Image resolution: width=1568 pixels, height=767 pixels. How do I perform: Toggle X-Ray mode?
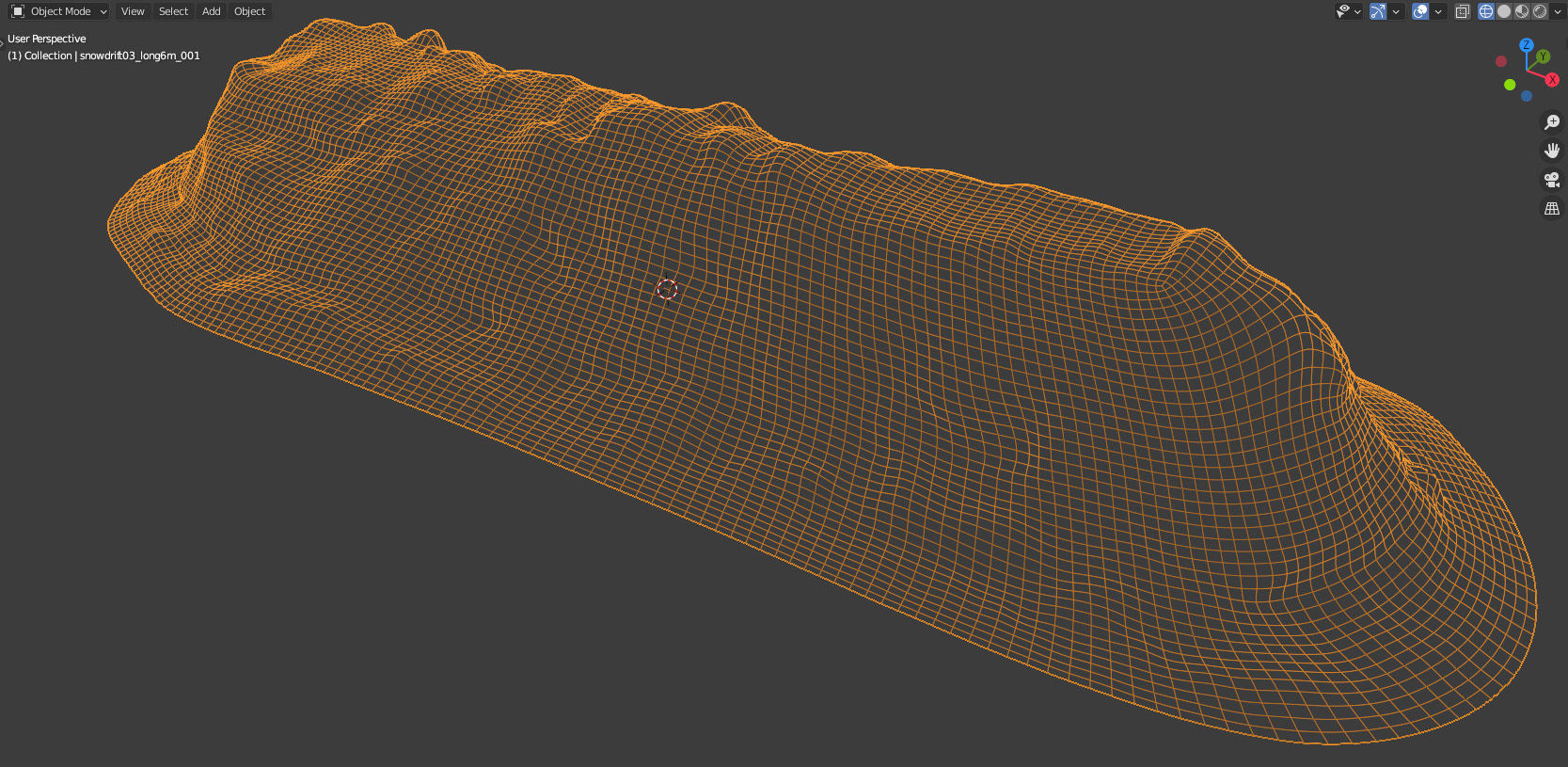1463,11
